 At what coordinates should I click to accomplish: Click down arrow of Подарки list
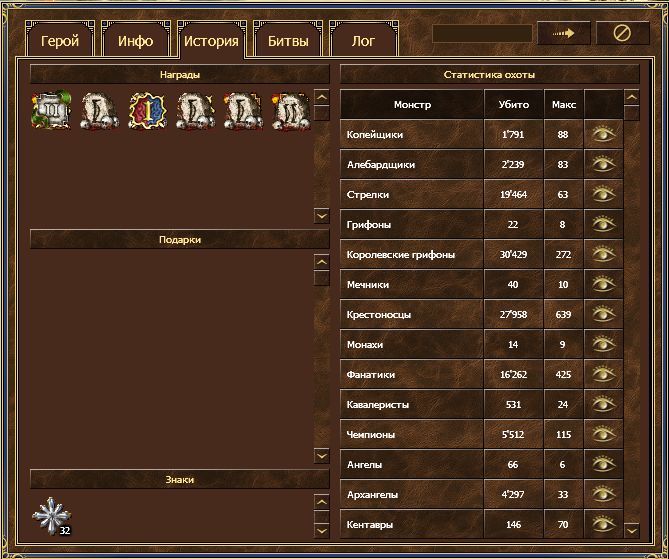(321, 455)
